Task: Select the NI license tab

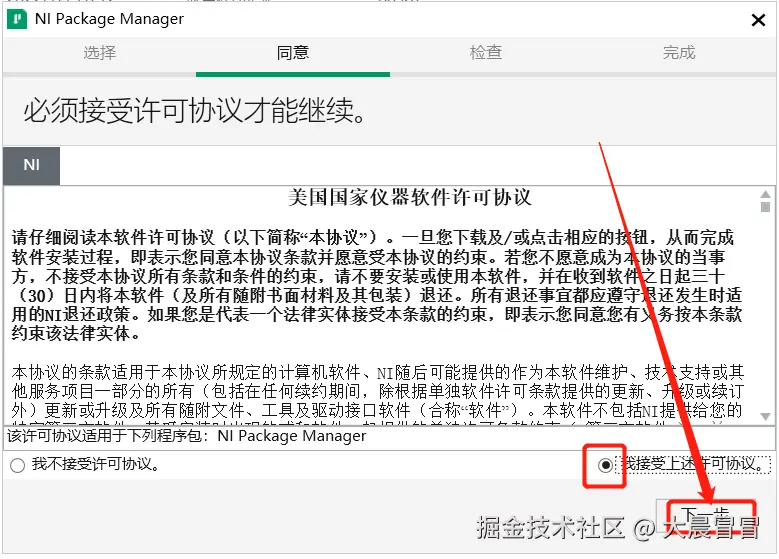Action: click(31, 165)
